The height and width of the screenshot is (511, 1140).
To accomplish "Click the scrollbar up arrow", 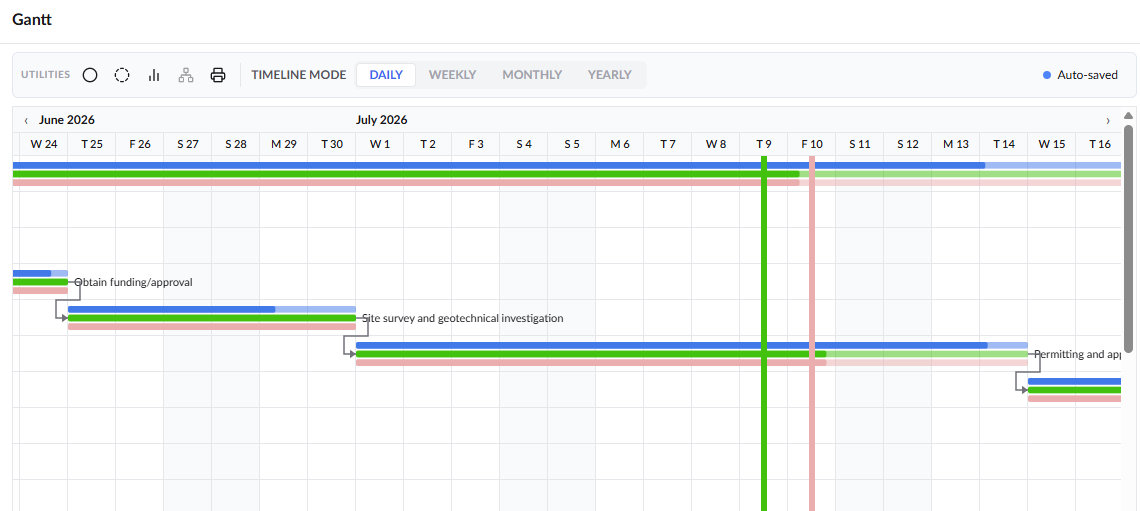I will [1128, 116].
